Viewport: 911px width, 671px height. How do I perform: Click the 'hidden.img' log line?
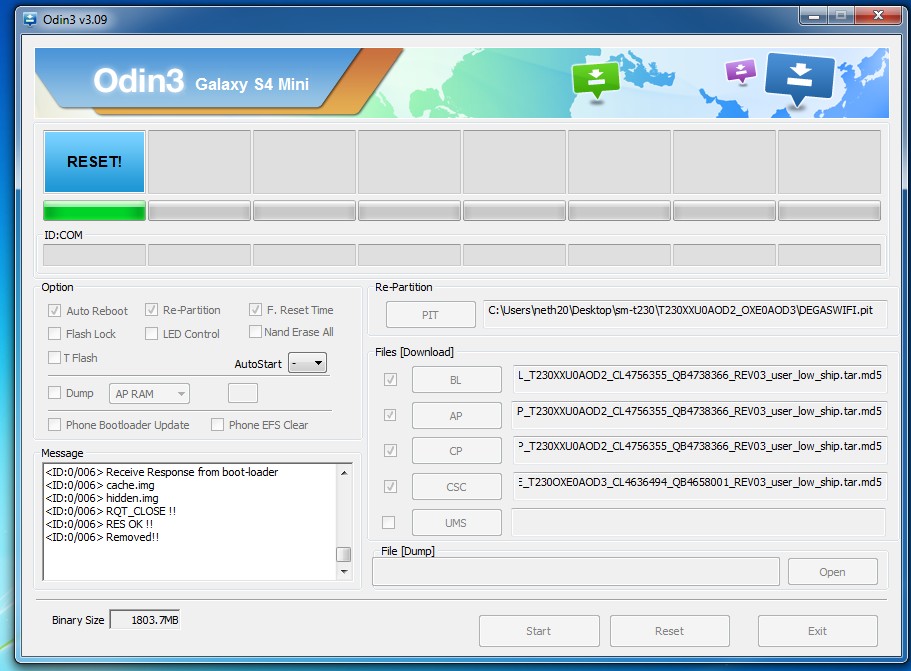[x=102, y=498]
